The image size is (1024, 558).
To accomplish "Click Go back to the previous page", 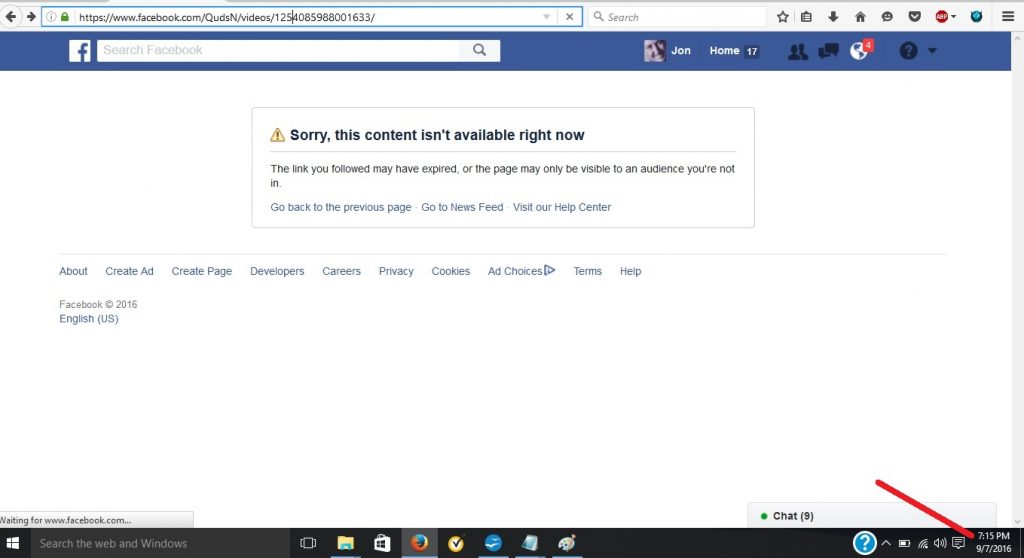I will tap(341, 207).
